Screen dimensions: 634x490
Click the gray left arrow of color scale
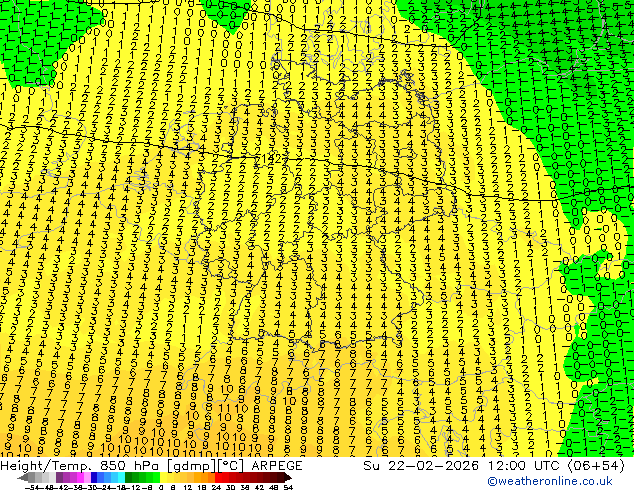23,478
